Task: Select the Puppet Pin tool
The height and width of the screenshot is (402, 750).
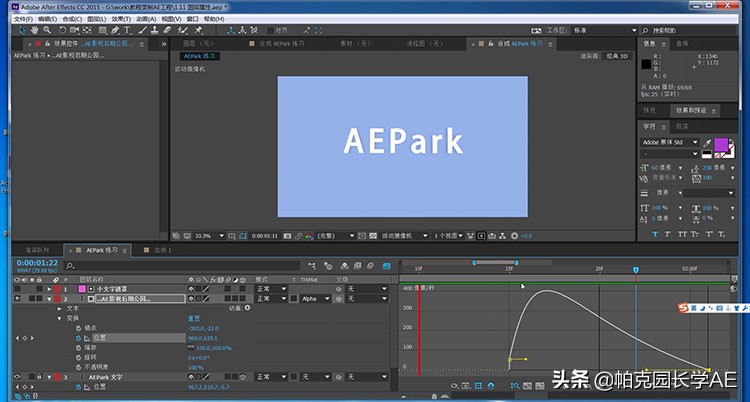Action: click(x=198, y=30)
